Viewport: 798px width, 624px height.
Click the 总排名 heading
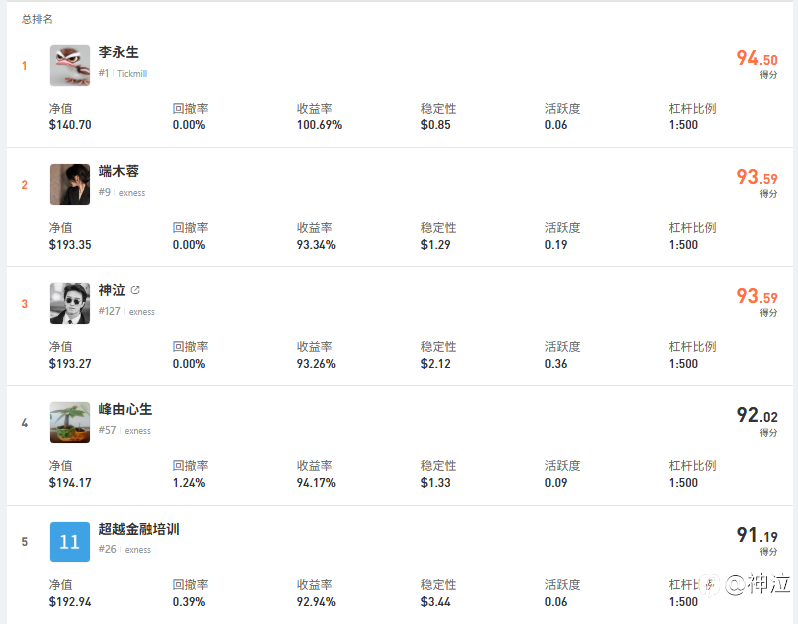coord(37,19)
